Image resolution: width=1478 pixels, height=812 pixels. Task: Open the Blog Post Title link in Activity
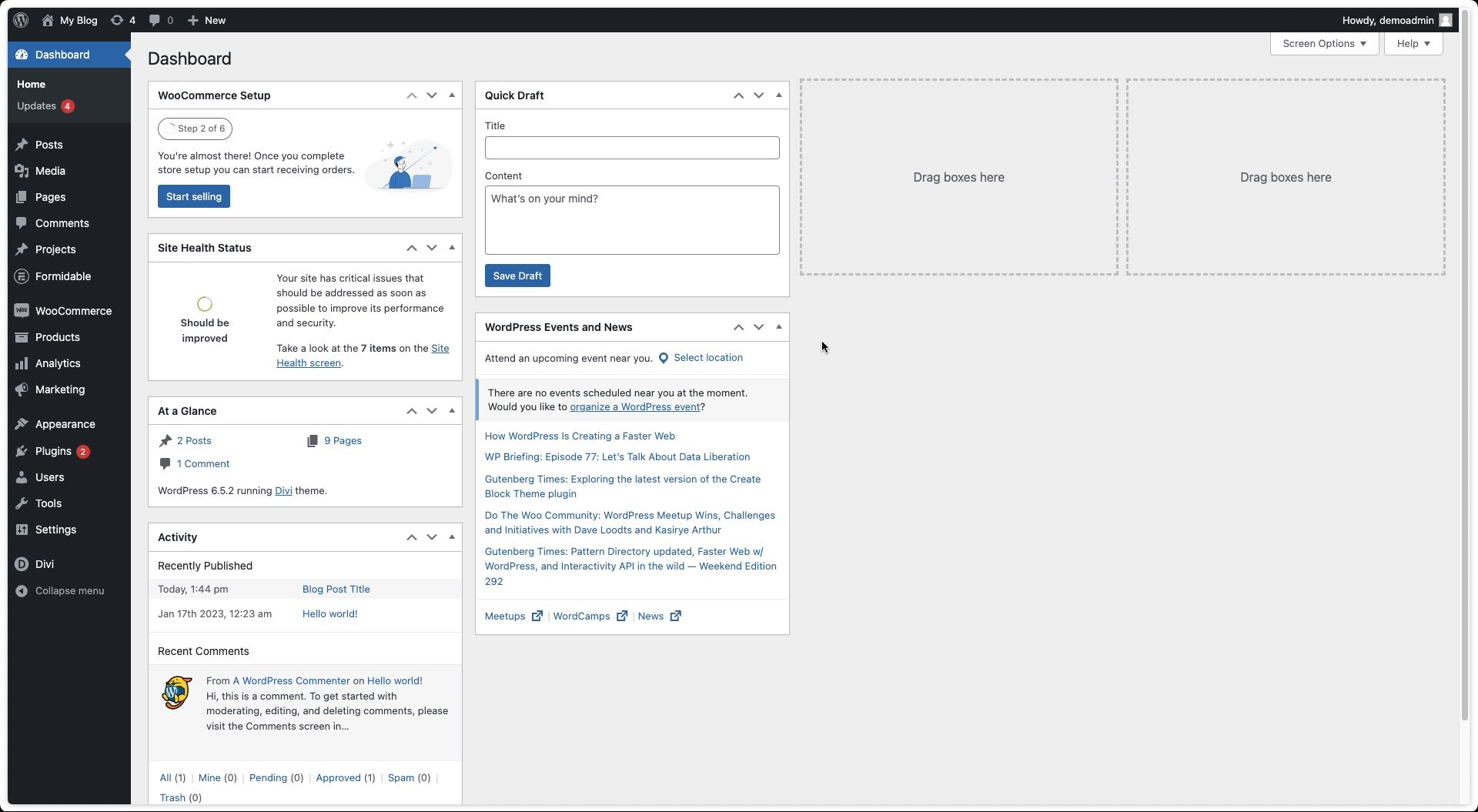[336, 590]
